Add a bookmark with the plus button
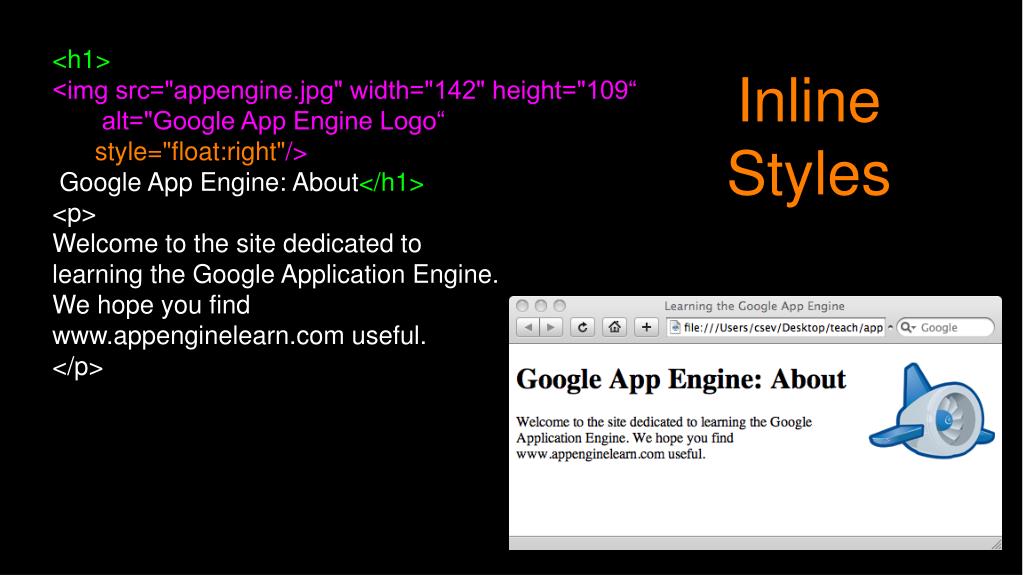The width and height of the screenshot is (1023, 575). tap(647, 327)
